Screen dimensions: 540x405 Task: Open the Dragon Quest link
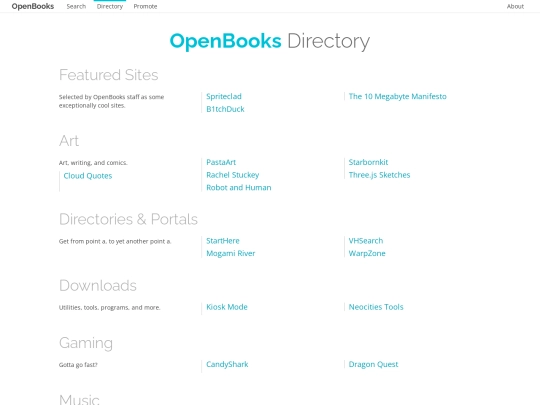[373, 364]
